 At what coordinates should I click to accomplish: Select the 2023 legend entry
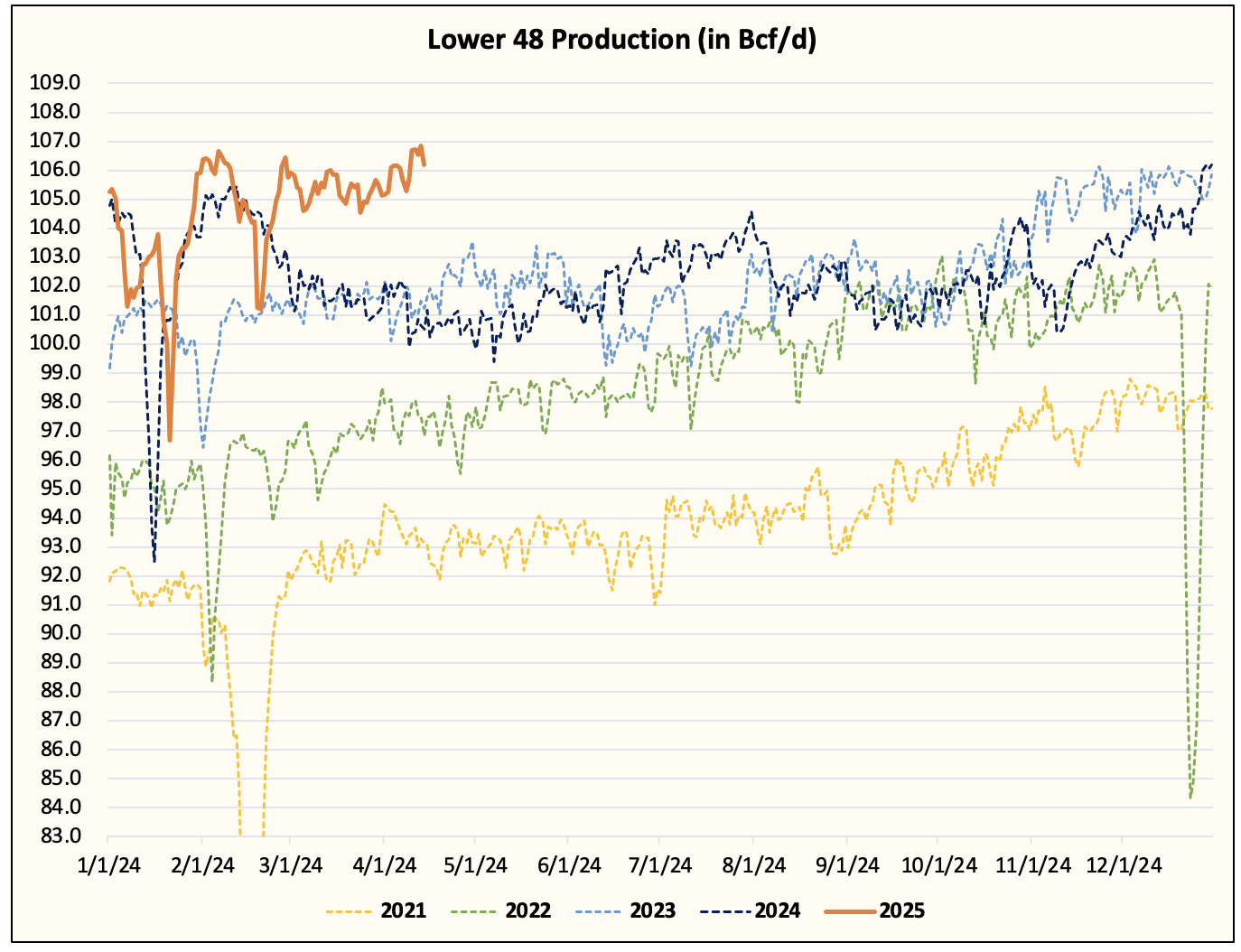point(625,910)
